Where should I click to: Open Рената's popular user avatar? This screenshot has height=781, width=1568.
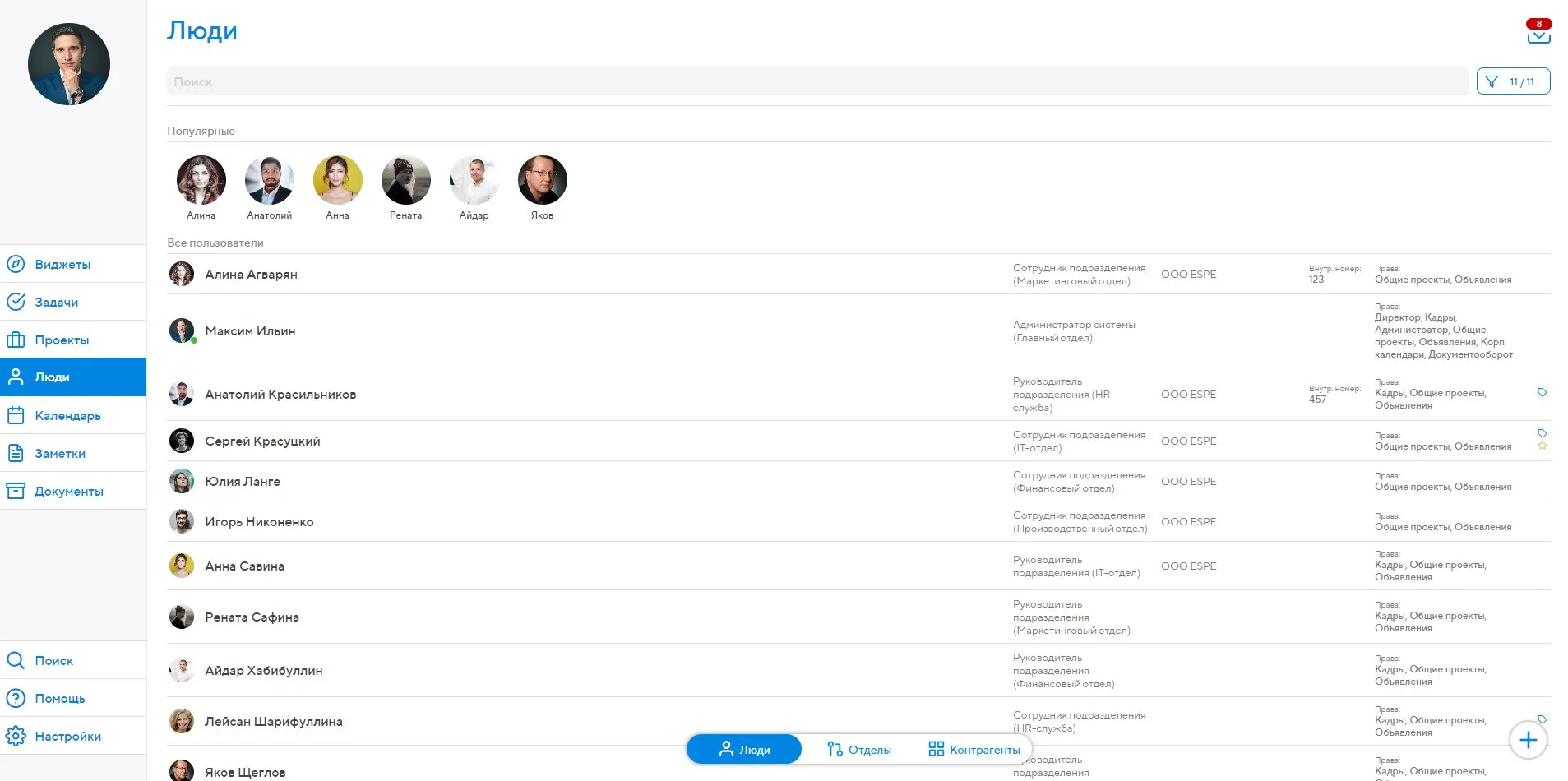[x=405, y=181]
